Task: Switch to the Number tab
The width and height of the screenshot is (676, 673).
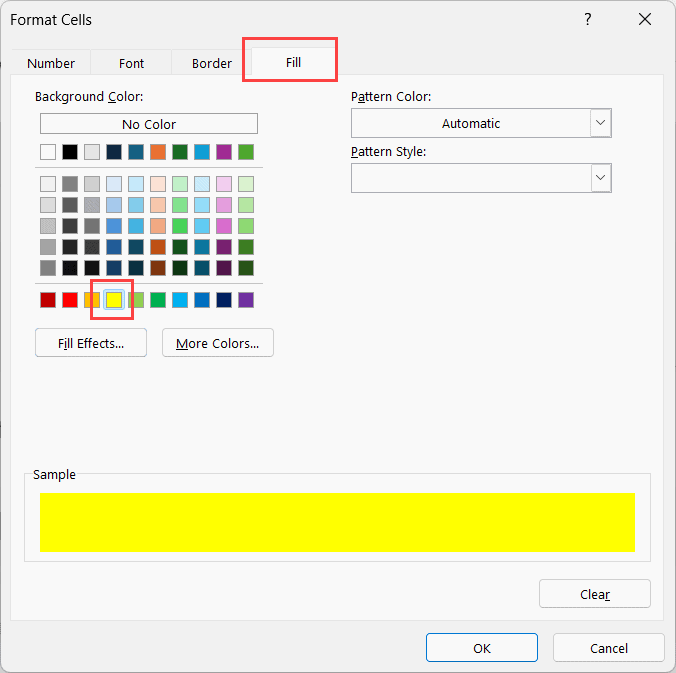Action: coord(51,63)
